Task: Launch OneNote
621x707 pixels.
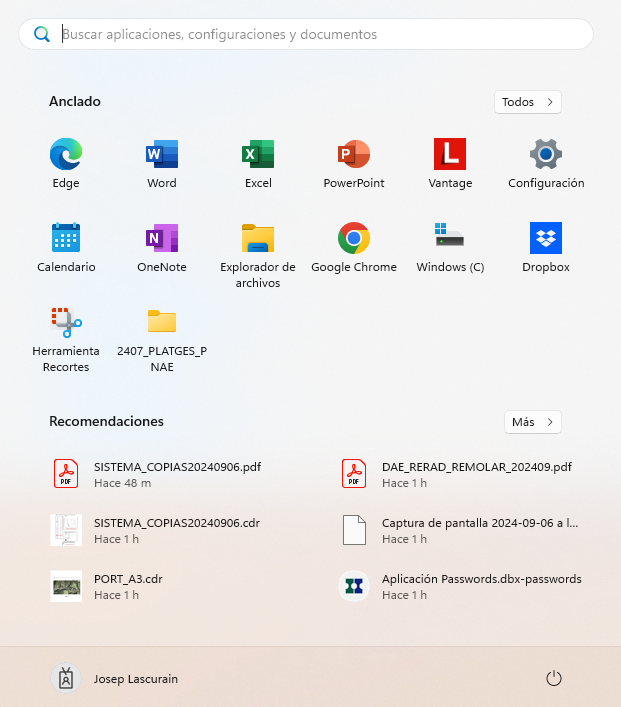Action: click(162, 238)
